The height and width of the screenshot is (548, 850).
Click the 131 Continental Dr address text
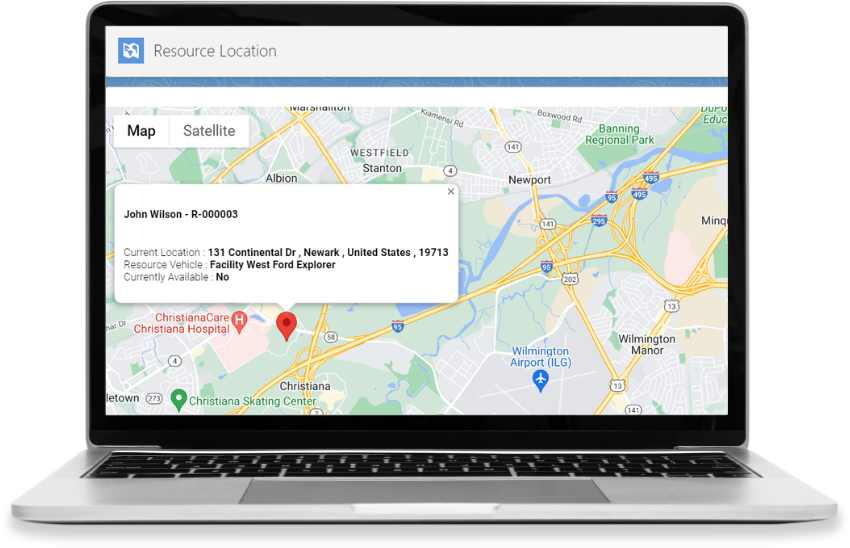pos(328,252)
